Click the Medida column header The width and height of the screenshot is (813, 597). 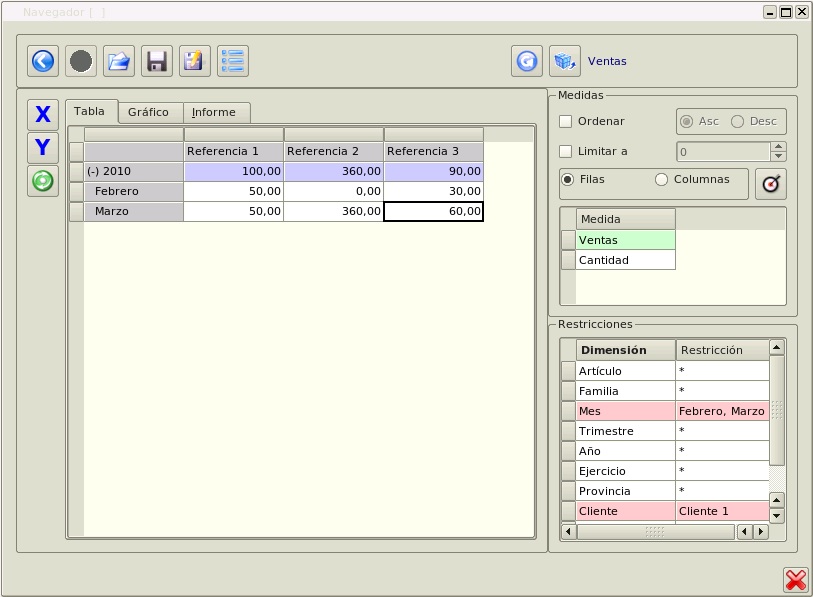pos(625,219)
